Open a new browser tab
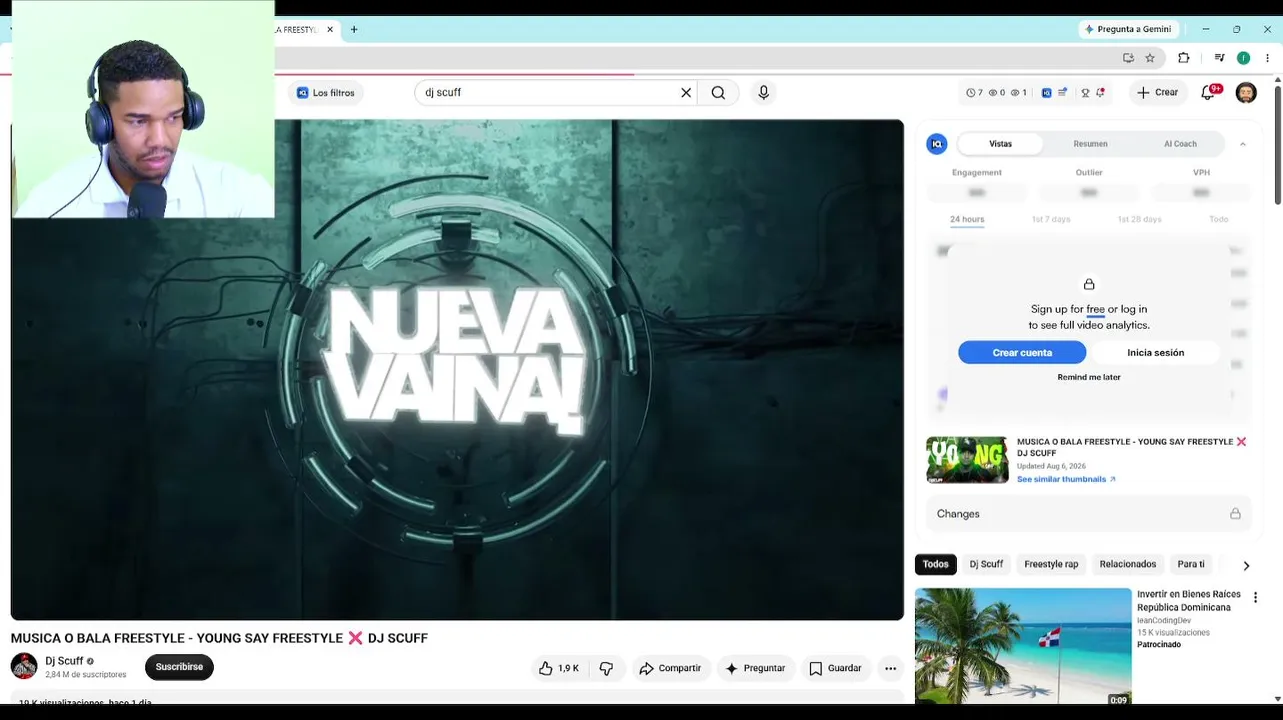Viewport: 1283px width, 720px height. (354, 30)
